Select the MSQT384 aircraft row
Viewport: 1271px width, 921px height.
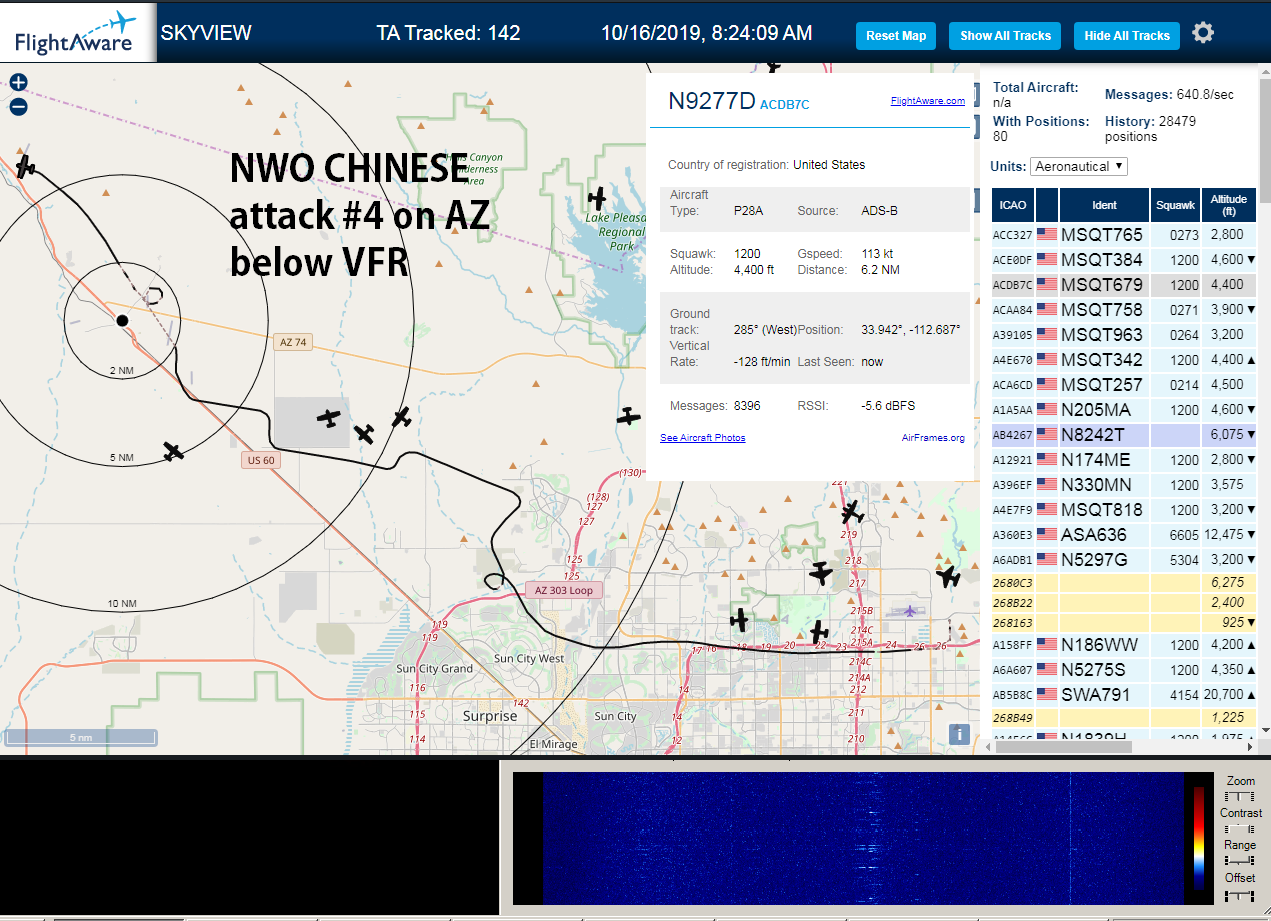(1124, 260)
